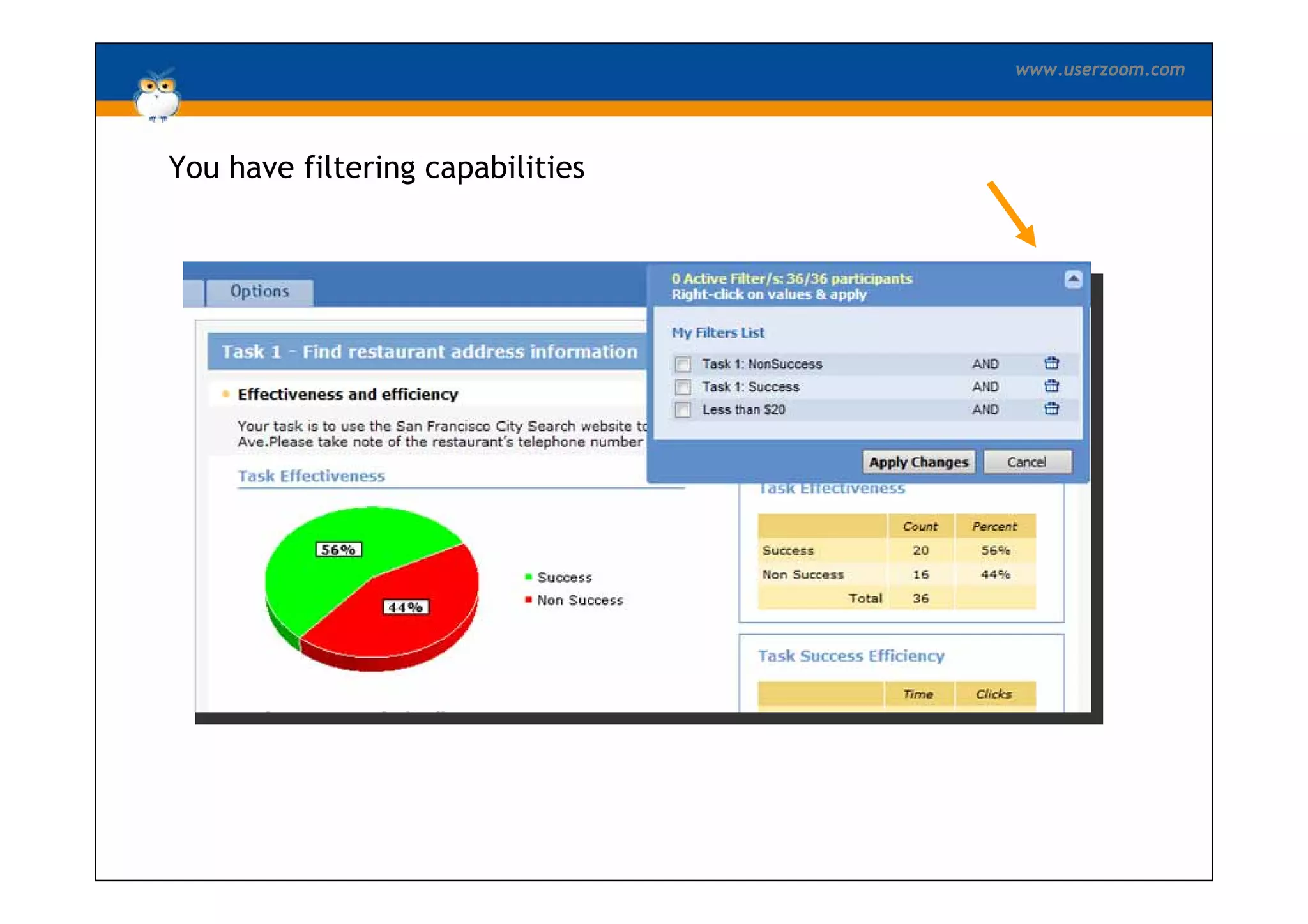Open the www.userzoom.com link

pyautogui.click(x=1100, y=70)
